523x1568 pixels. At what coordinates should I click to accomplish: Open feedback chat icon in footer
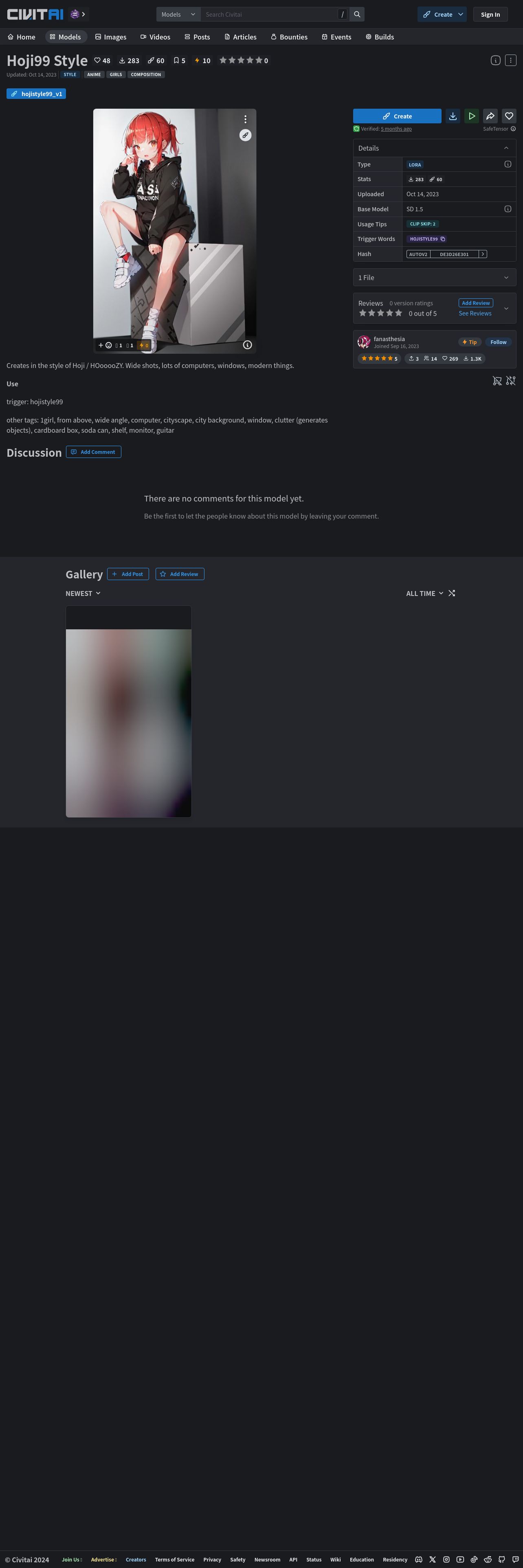pos(516,1559)
